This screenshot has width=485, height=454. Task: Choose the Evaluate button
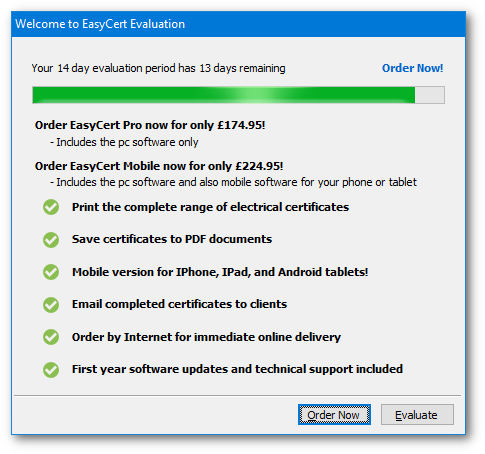click(x=417, y=415)
